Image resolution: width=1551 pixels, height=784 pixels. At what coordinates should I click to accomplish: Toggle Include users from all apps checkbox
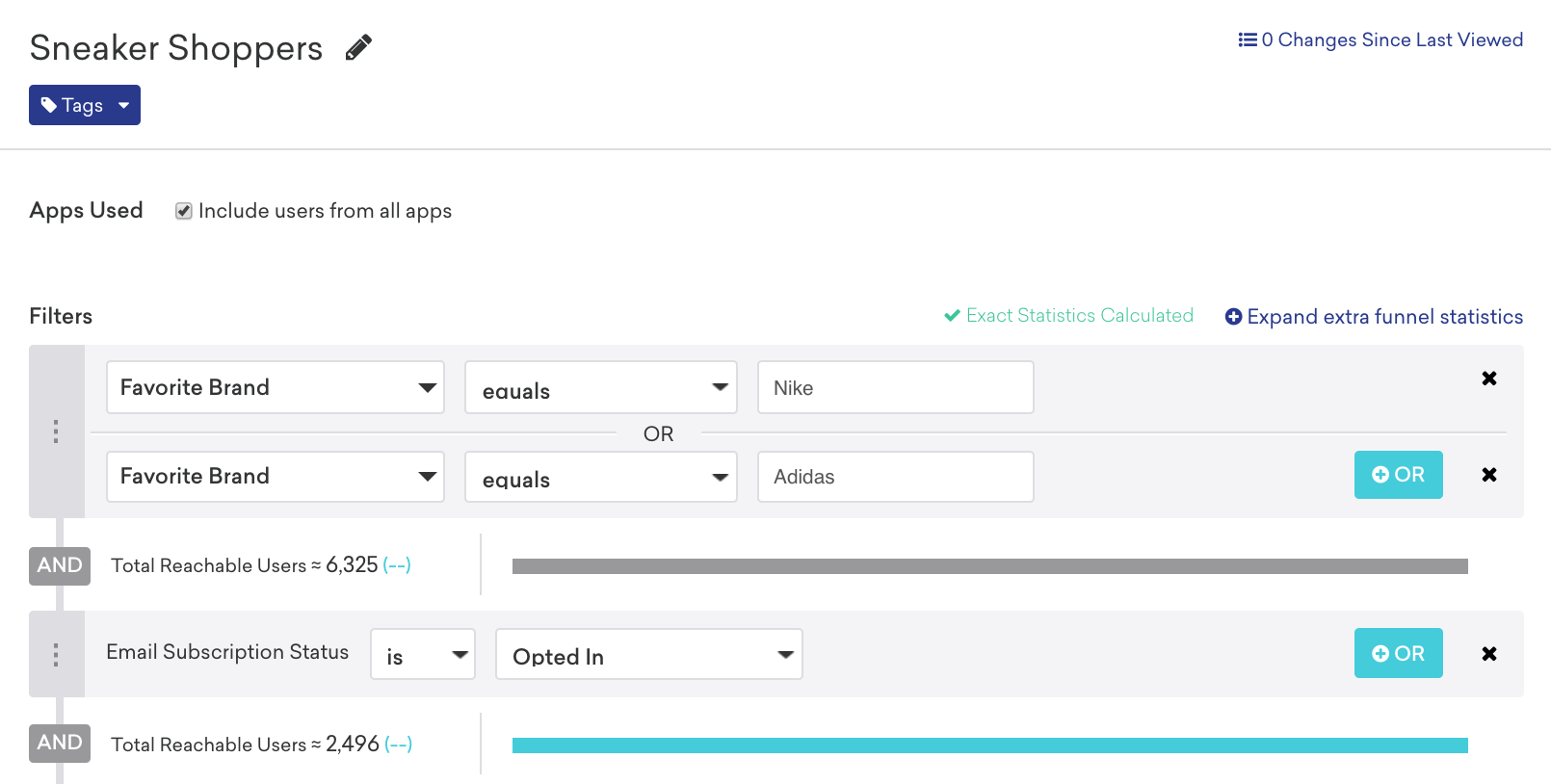(x=183, y=211)
